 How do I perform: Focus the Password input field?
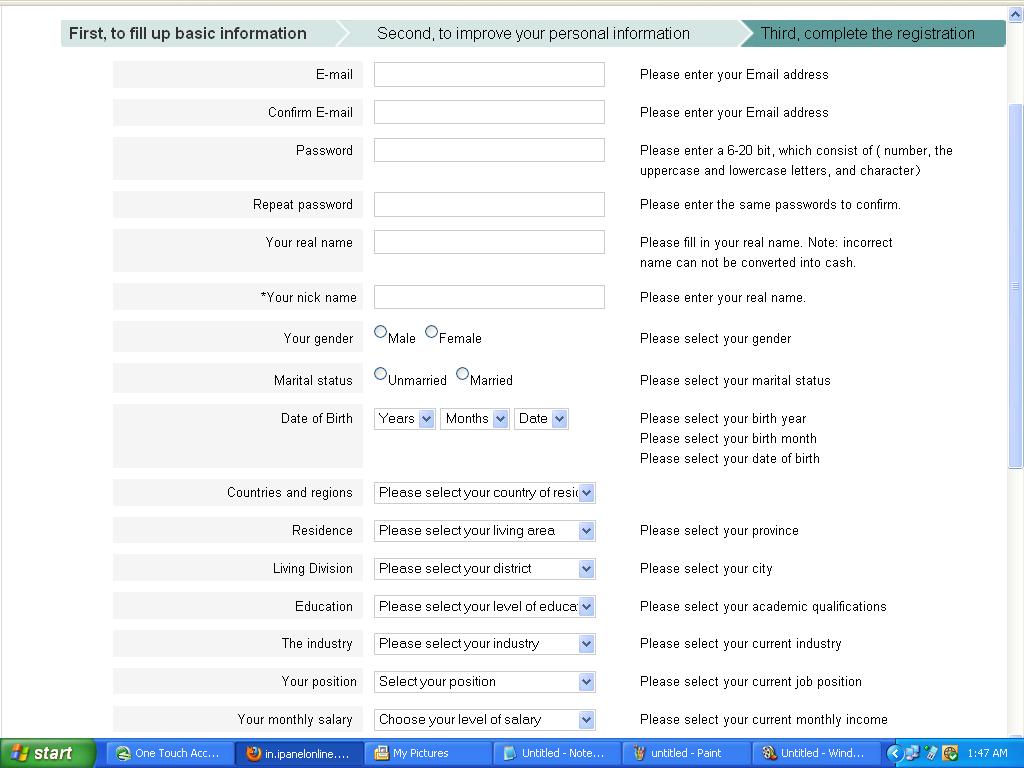tap(489, 150)
